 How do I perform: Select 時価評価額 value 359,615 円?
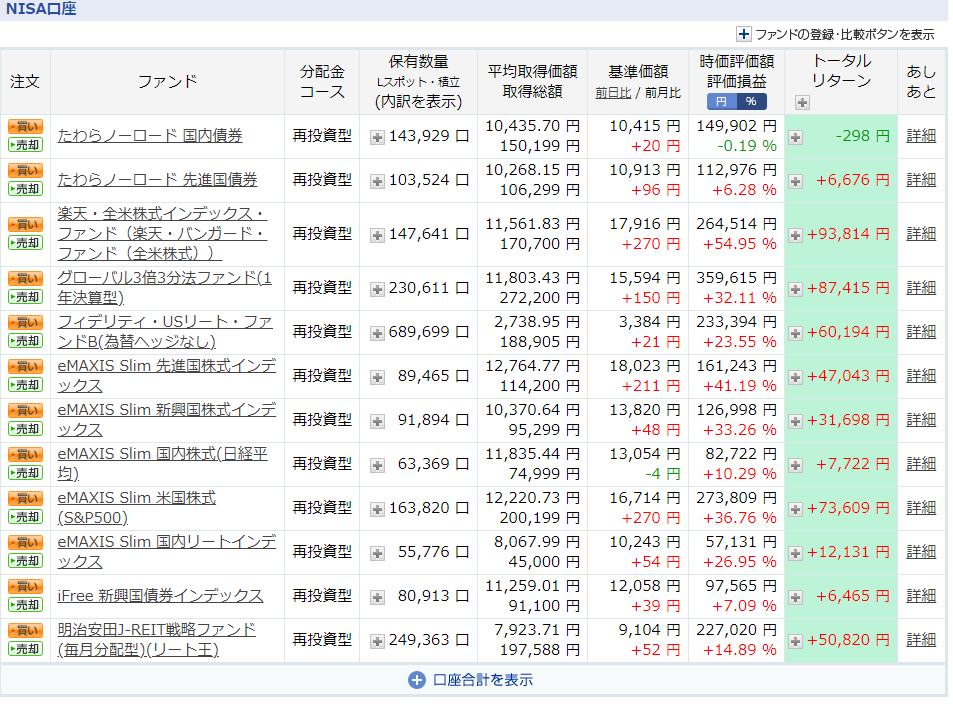[737, 278]
